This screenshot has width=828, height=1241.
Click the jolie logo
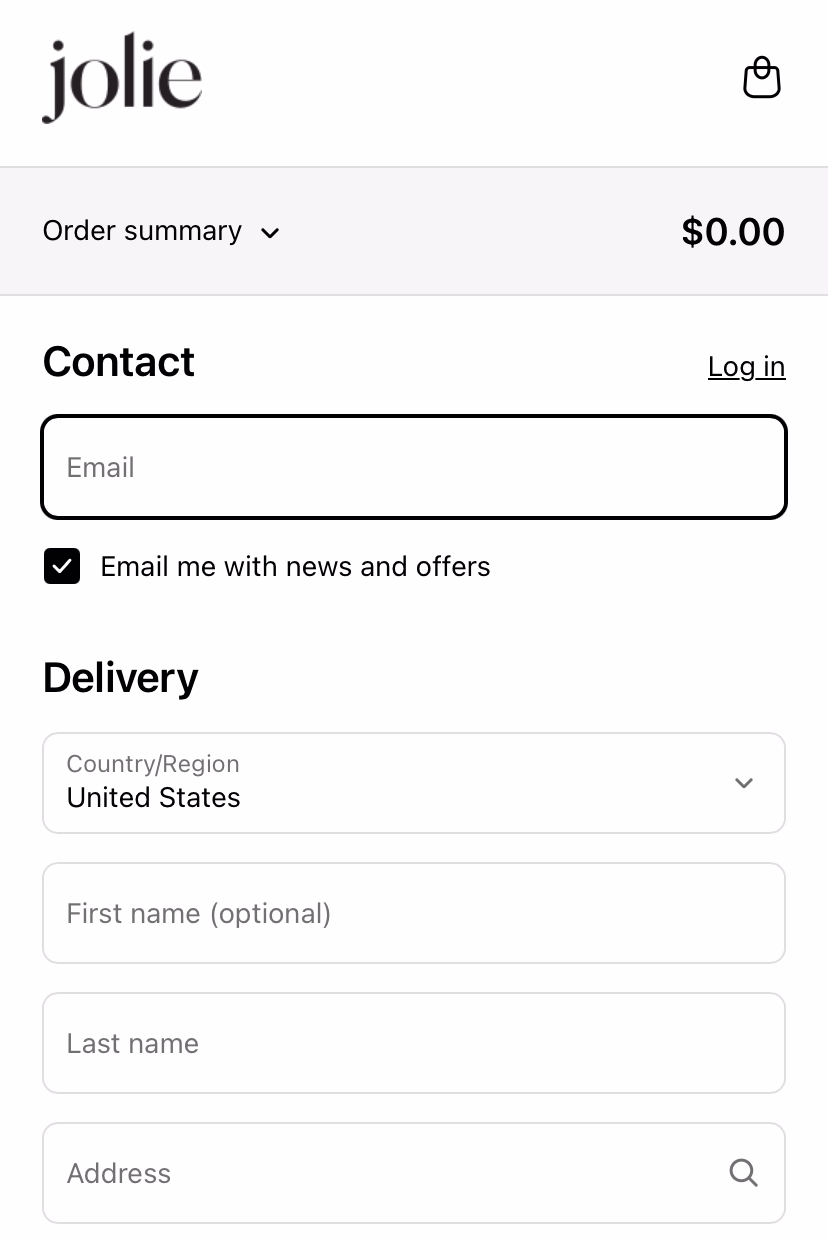pyautogui.click(x=122, y=80)
